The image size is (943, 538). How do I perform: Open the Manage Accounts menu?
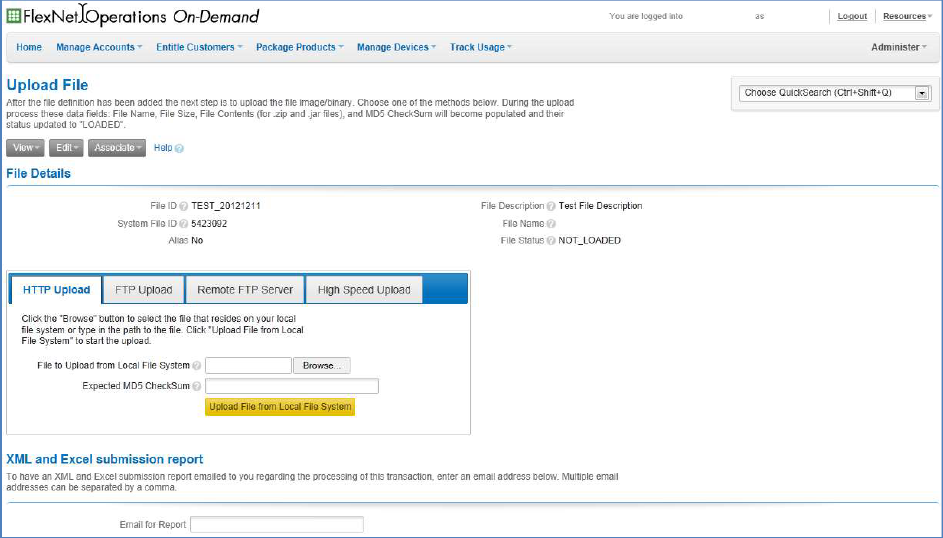[x=99, y=47]
